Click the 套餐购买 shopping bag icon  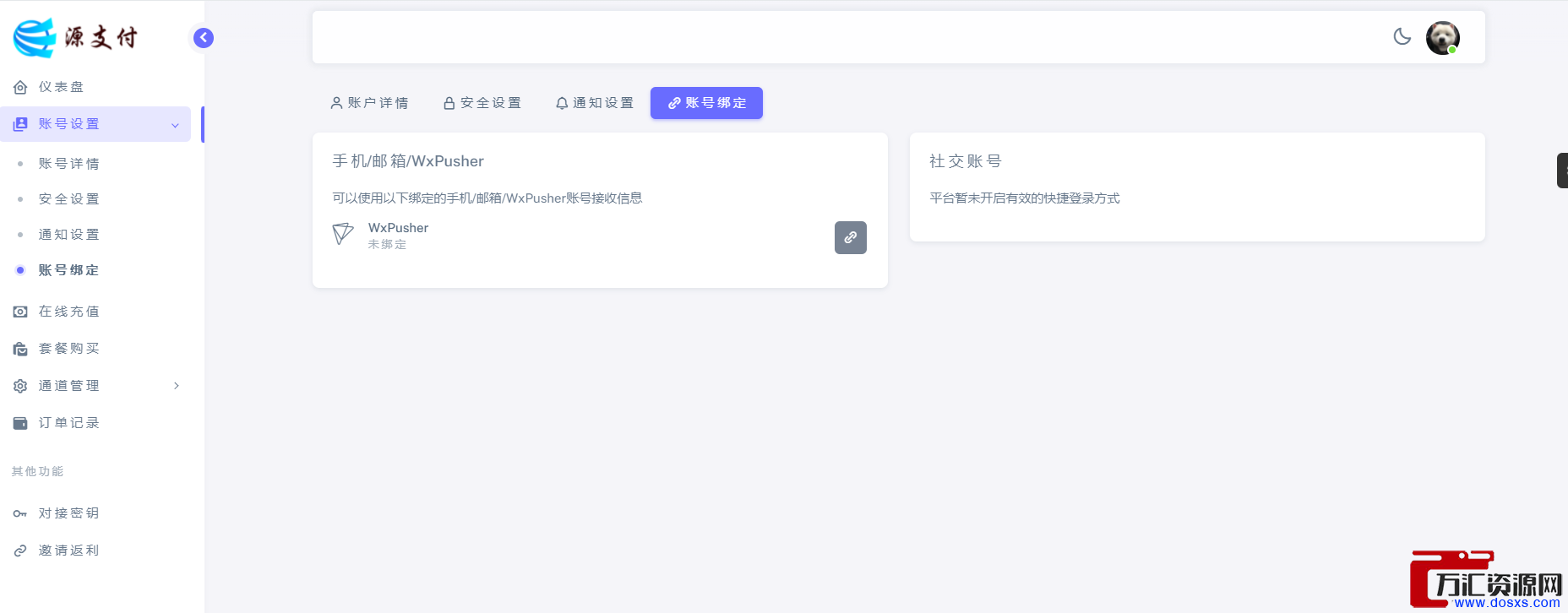click(20, 349)
